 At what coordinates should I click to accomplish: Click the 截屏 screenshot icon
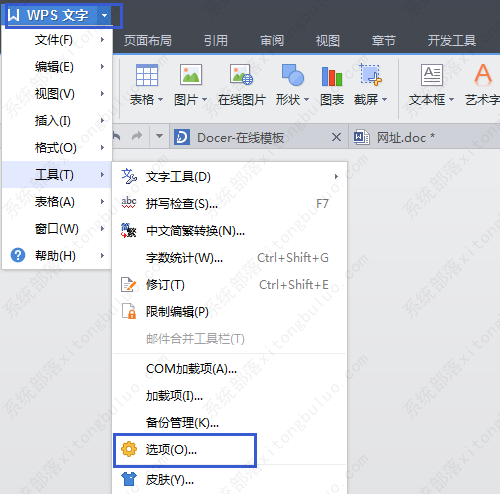point(370,74)
